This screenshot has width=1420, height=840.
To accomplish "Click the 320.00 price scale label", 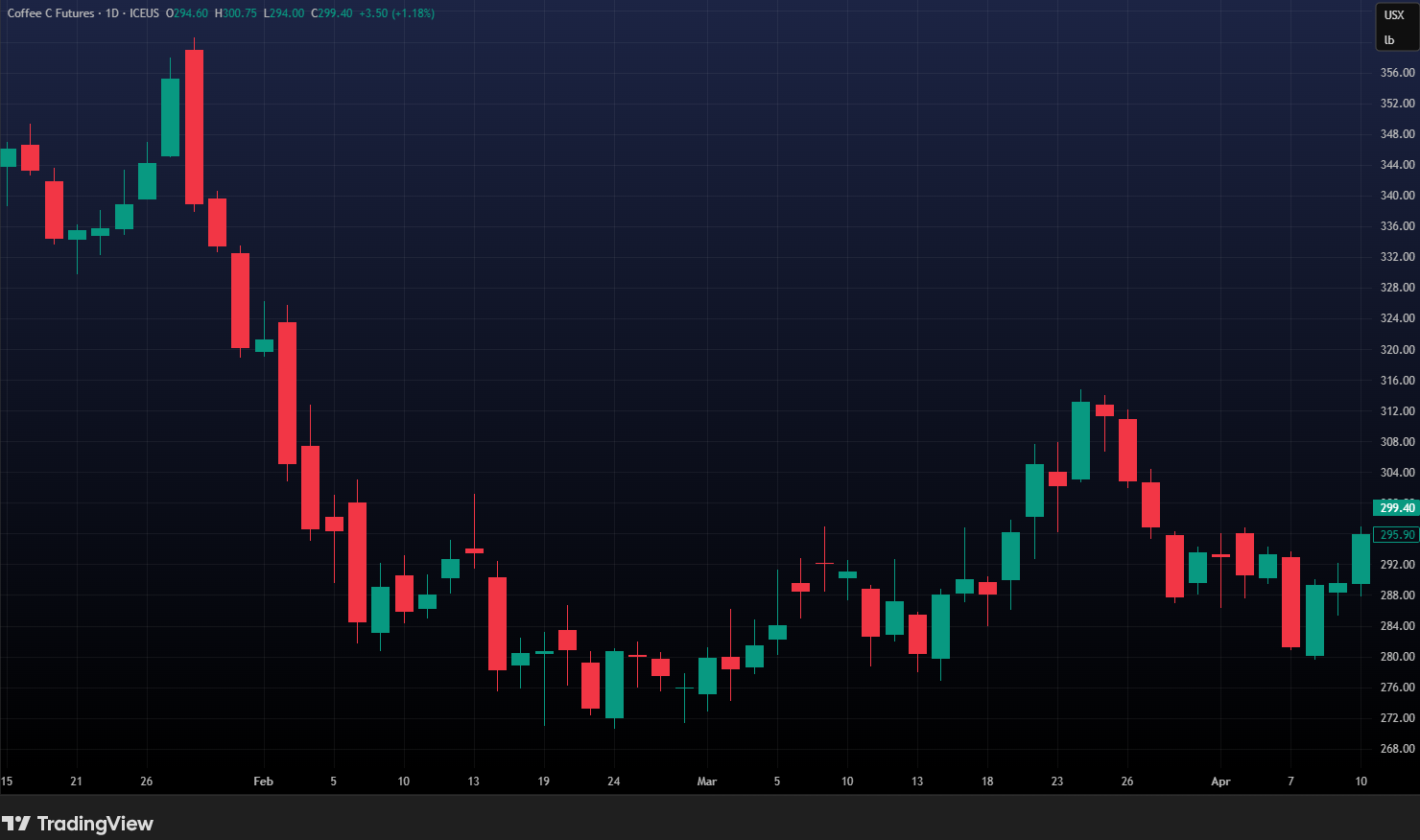I will tap(1397, 350).
